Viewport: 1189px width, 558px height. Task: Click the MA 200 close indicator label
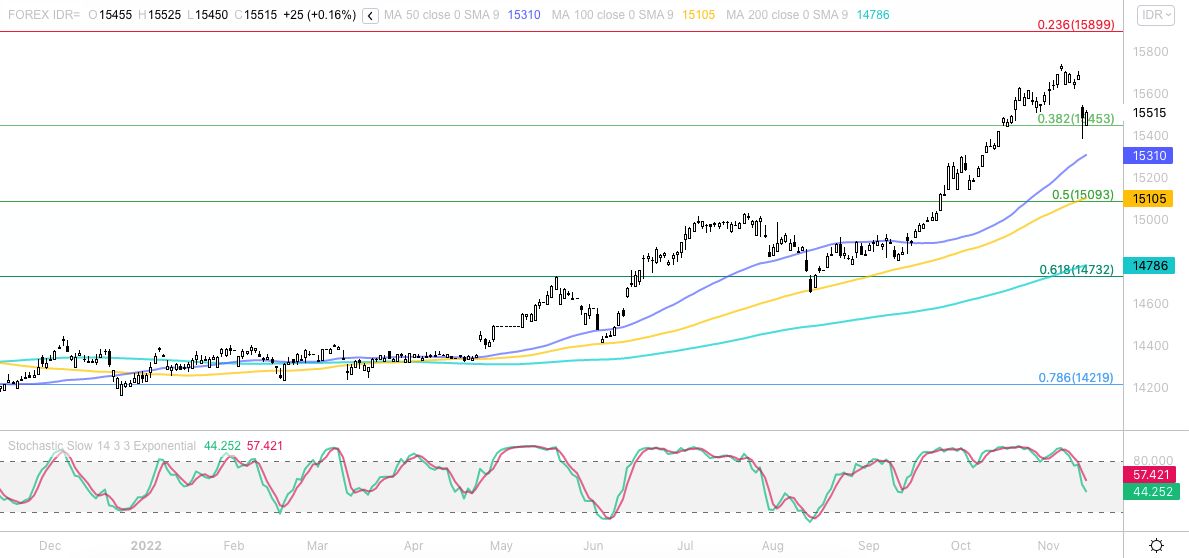tap(786, 15)
